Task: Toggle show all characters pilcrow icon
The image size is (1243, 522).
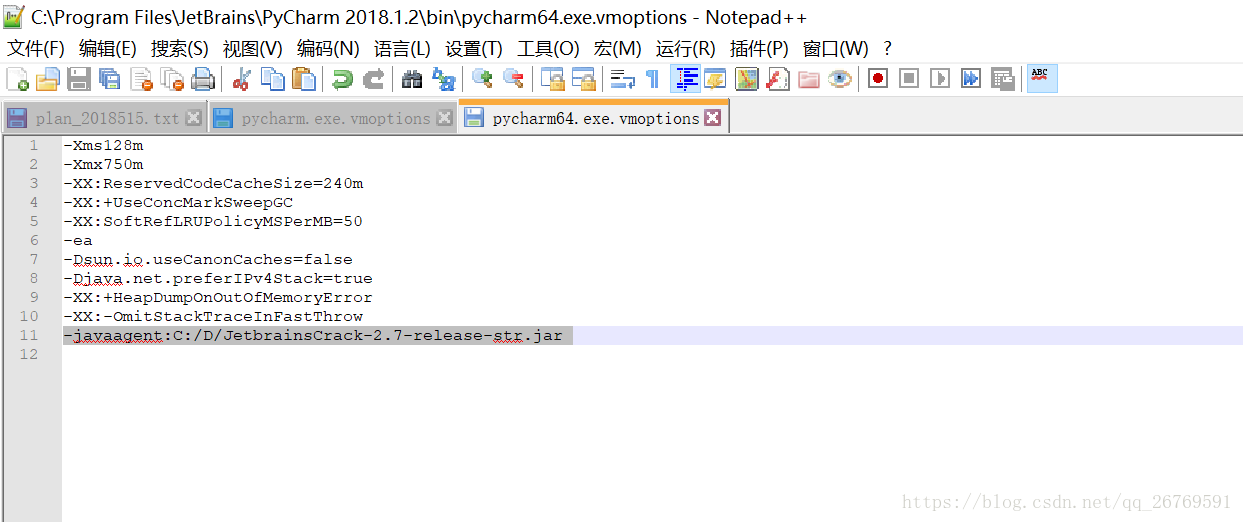Action: click(x=652, y=79)
